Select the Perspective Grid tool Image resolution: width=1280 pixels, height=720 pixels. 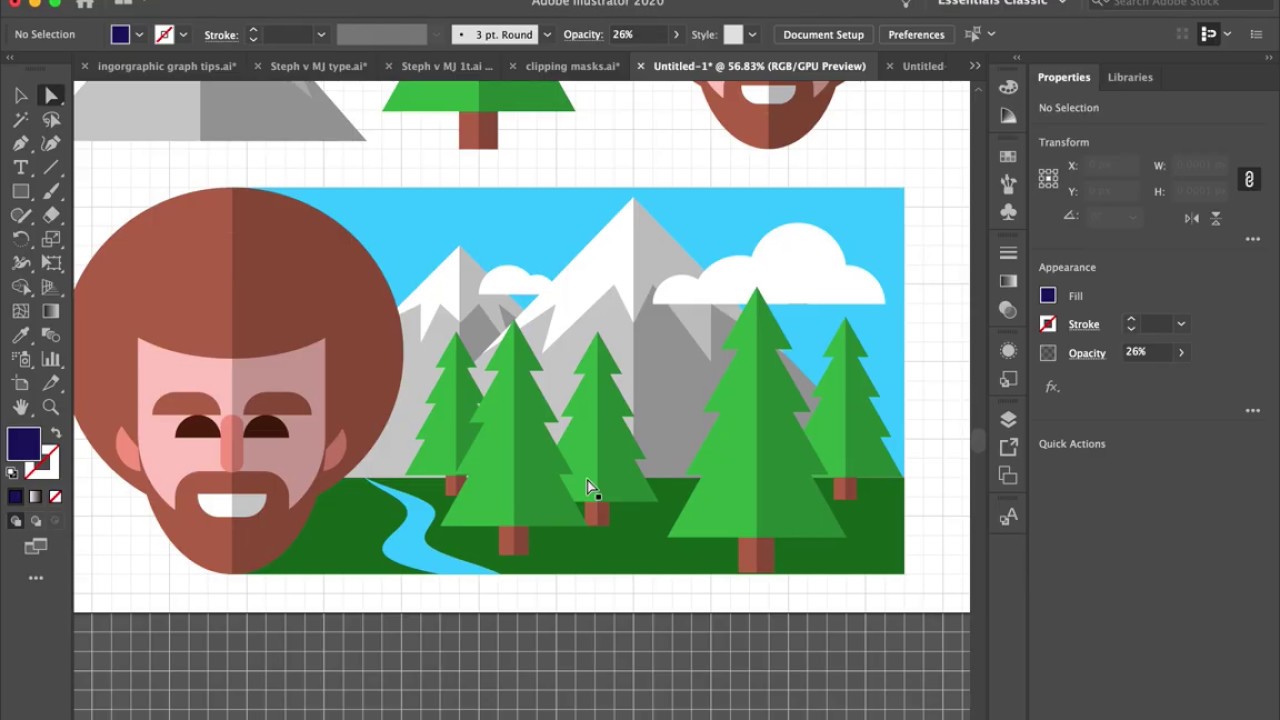[x=51, y=287]
